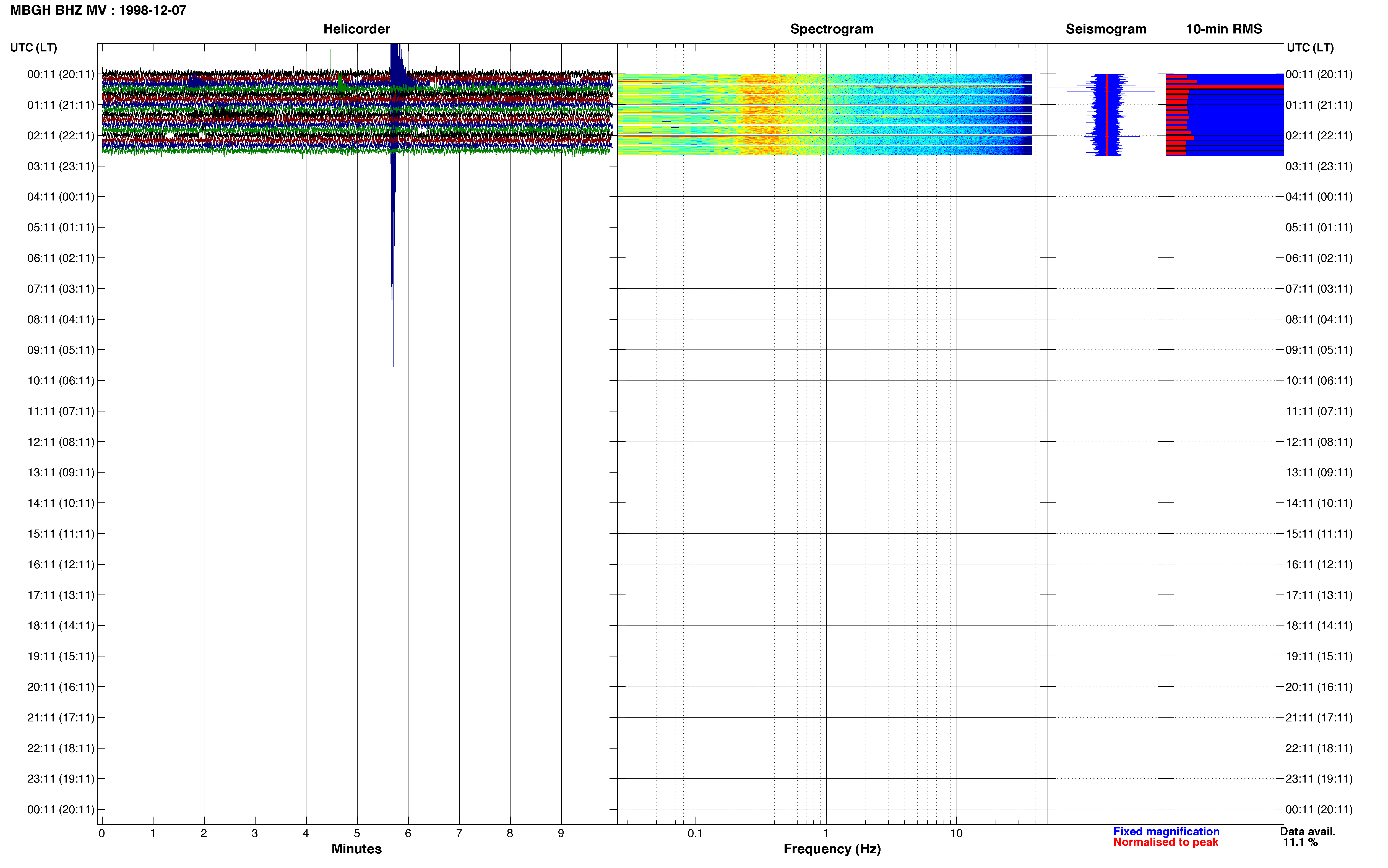Click the '0.1' tick on Frequency axis

click(695, 833)
